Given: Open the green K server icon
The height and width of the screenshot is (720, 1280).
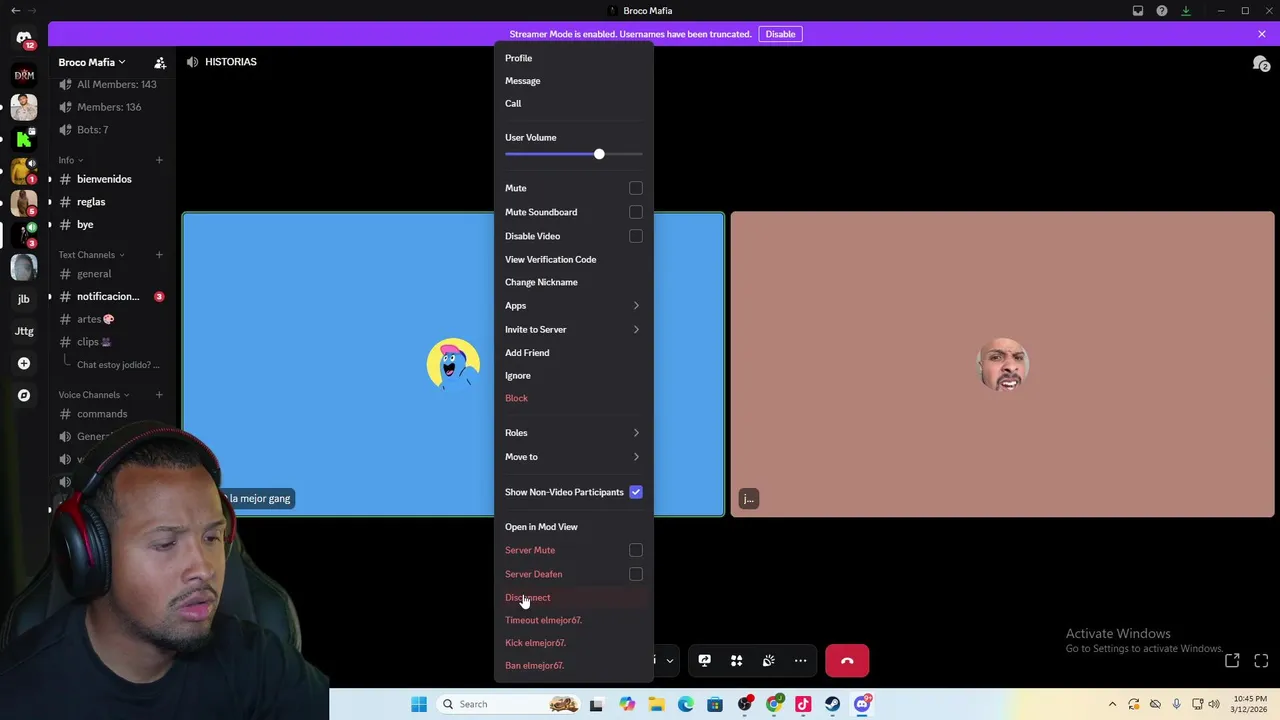Looking at the screenshot, I should coord(24,139).
